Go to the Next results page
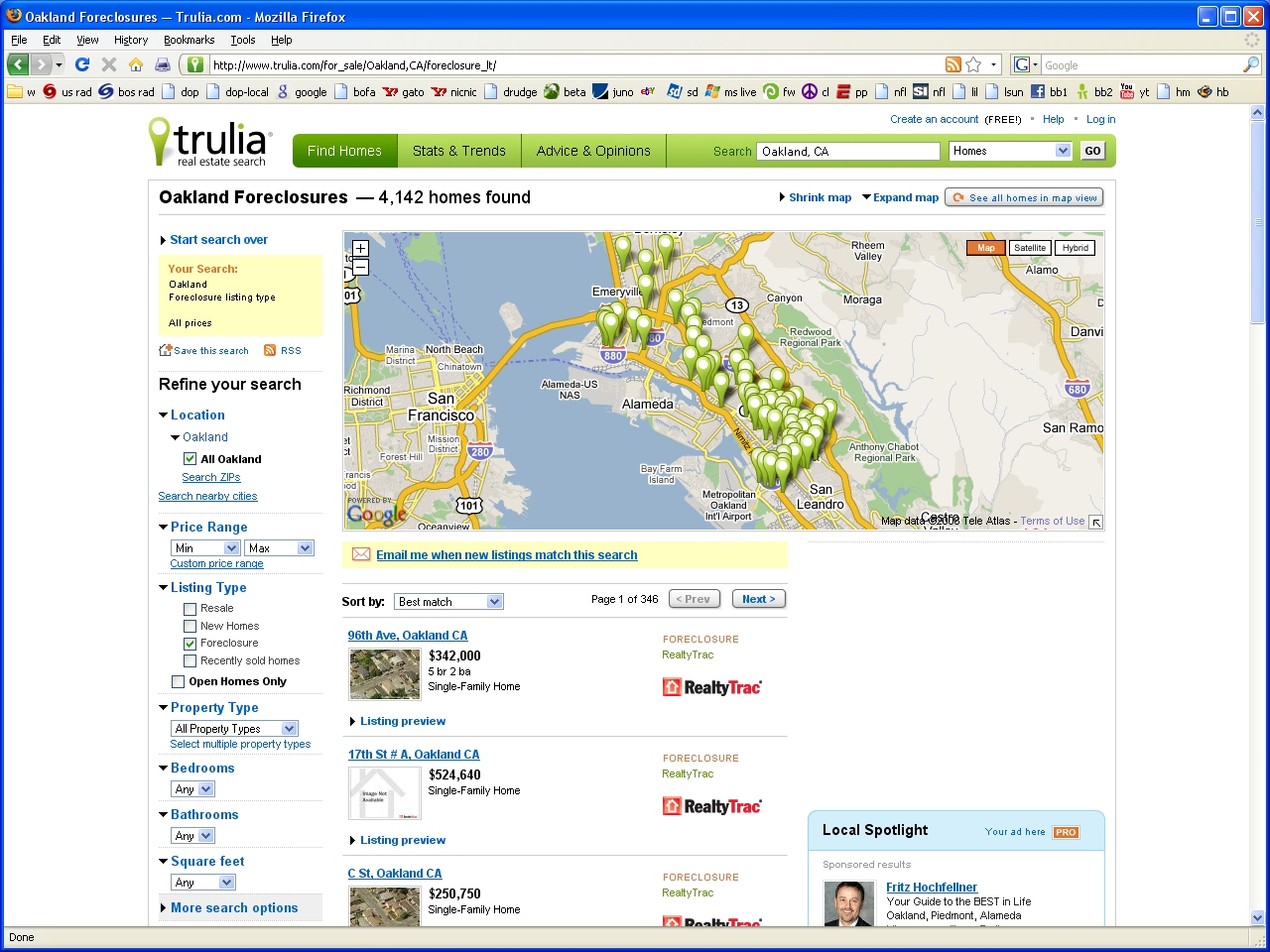This screenshot has width=1270, height=952. pos(759,599)
